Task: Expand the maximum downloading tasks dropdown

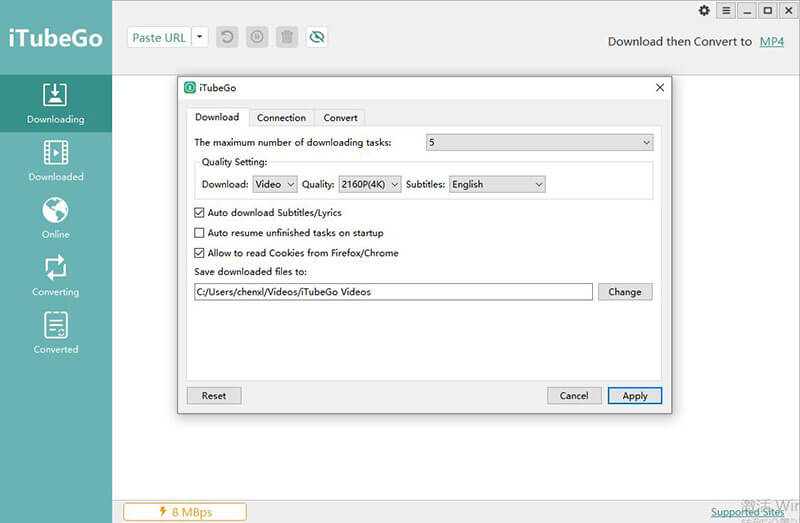Action: (x=539, y=143)
